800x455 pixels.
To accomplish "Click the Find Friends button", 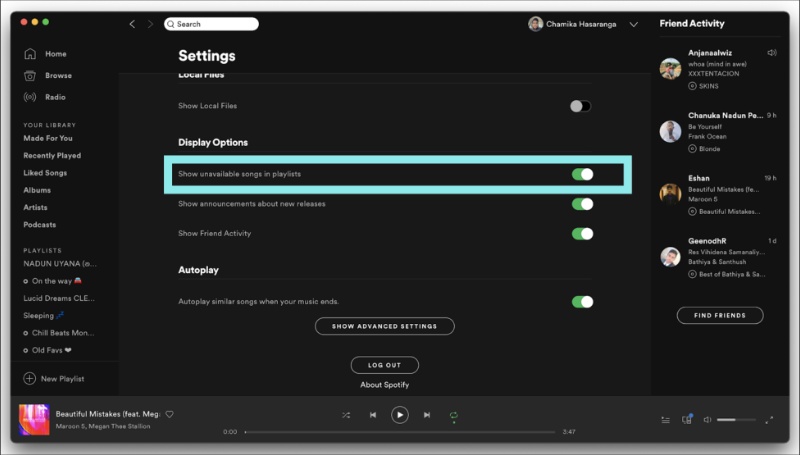I will click(x=720, y=315).
